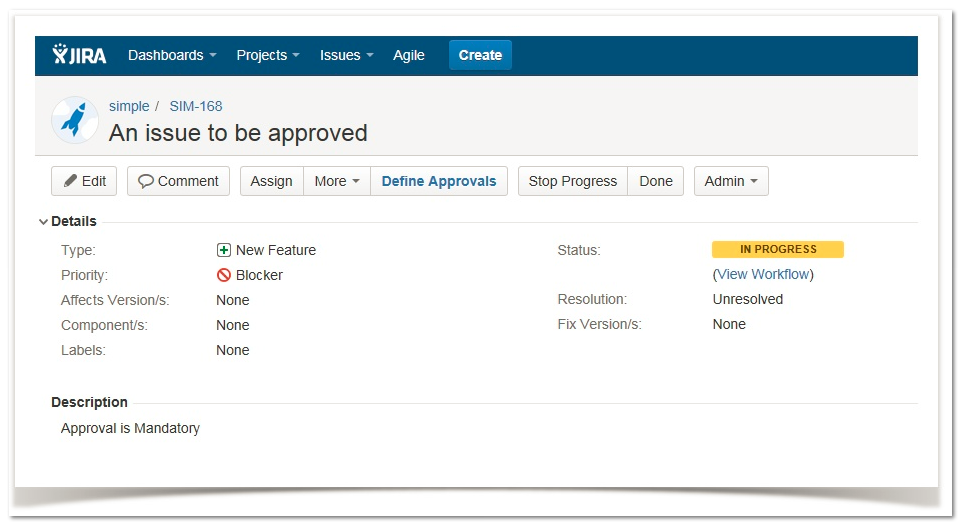Image resolution: width=964 pixels, height=525 pixels.
Task: Open the View Workflow link
Action: click(x=763, y=274)
